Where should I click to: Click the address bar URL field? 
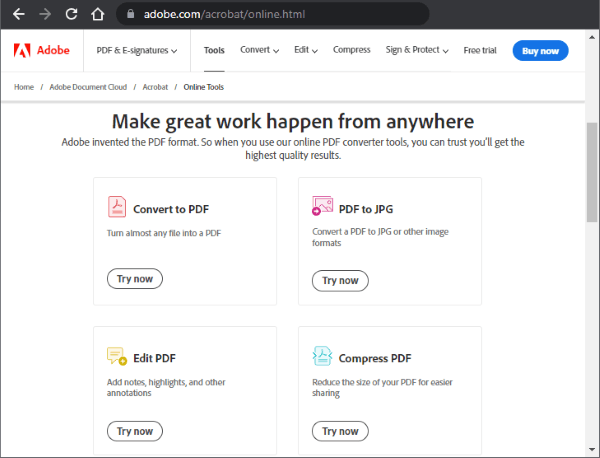coord(272,14)
